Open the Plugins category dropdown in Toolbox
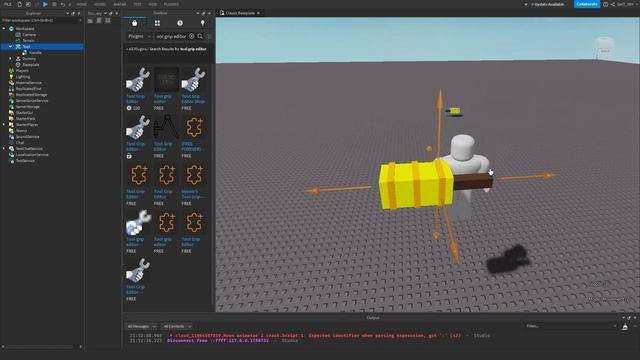The image size is (640, 360). point(139,36)
